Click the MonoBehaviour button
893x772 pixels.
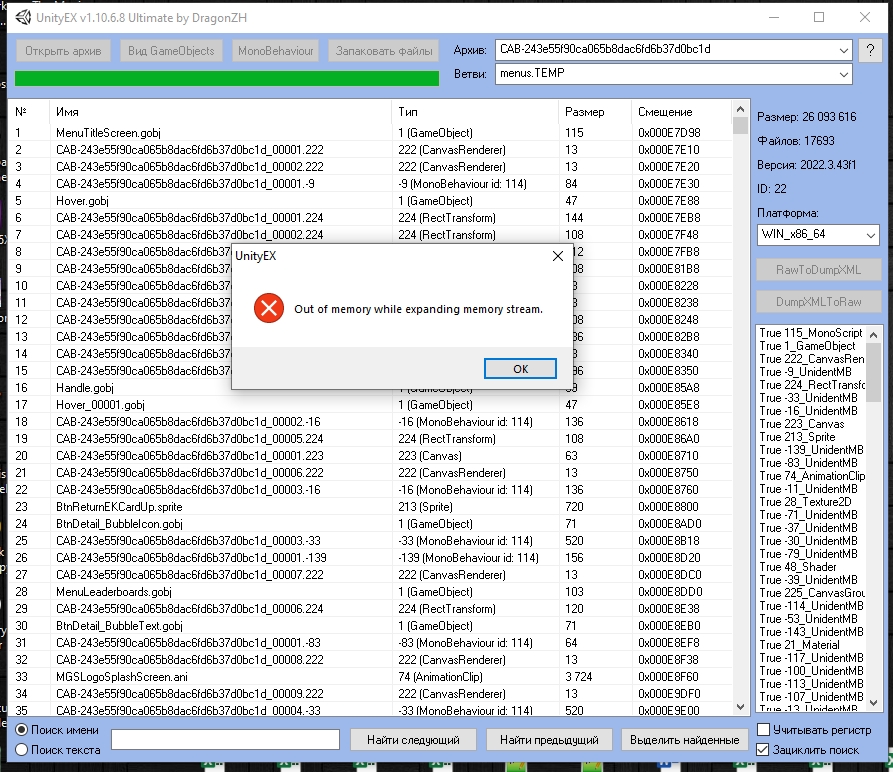pos(276,51)
